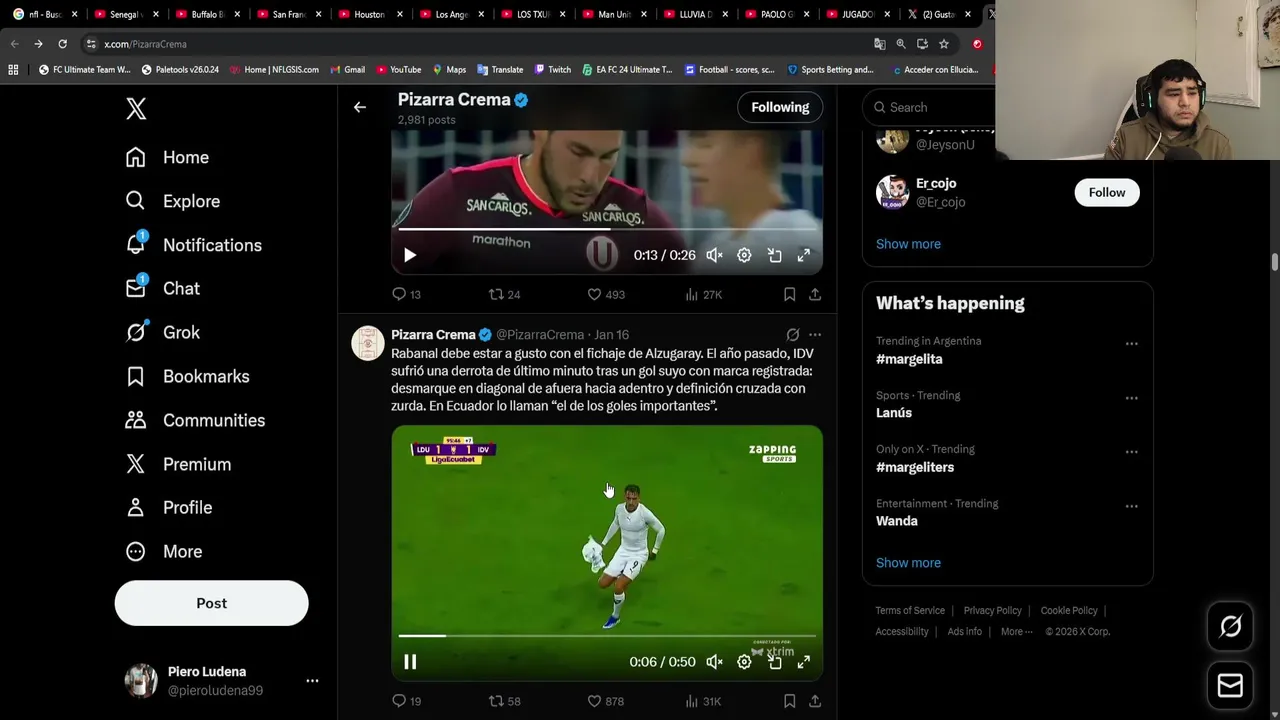Click the Post button
1280x720 pixels.
211,603
